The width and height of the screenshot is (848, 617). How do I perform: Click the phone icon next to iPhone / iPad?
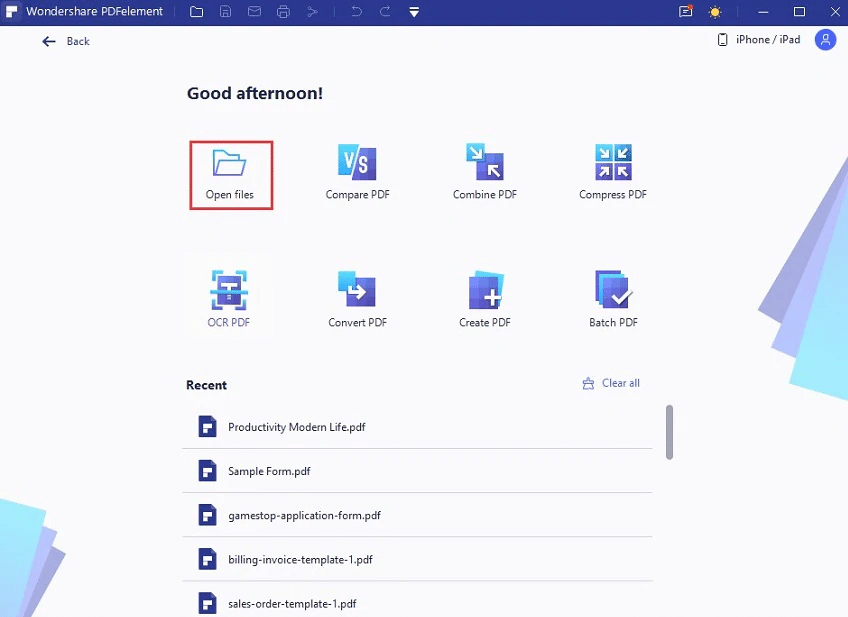pos(723,39)
